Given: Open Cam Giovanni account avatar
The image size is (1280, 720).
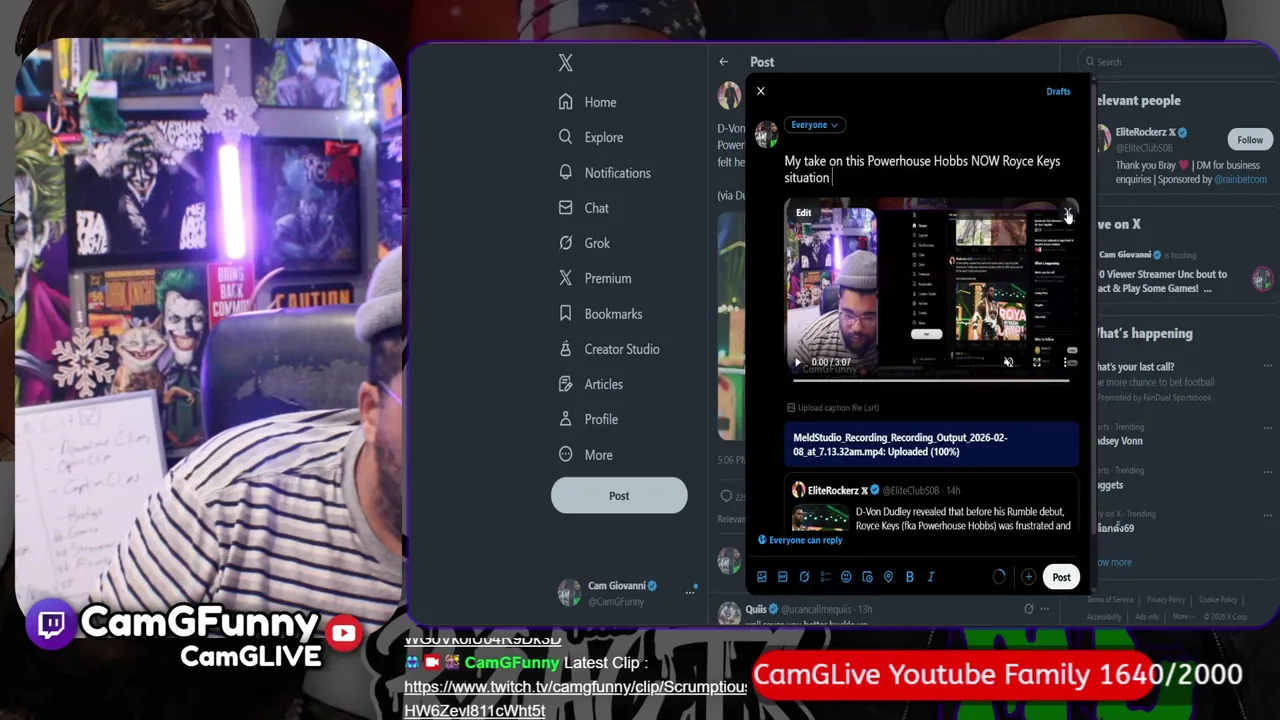Looking at the screenshot, I should pos(569,593).
